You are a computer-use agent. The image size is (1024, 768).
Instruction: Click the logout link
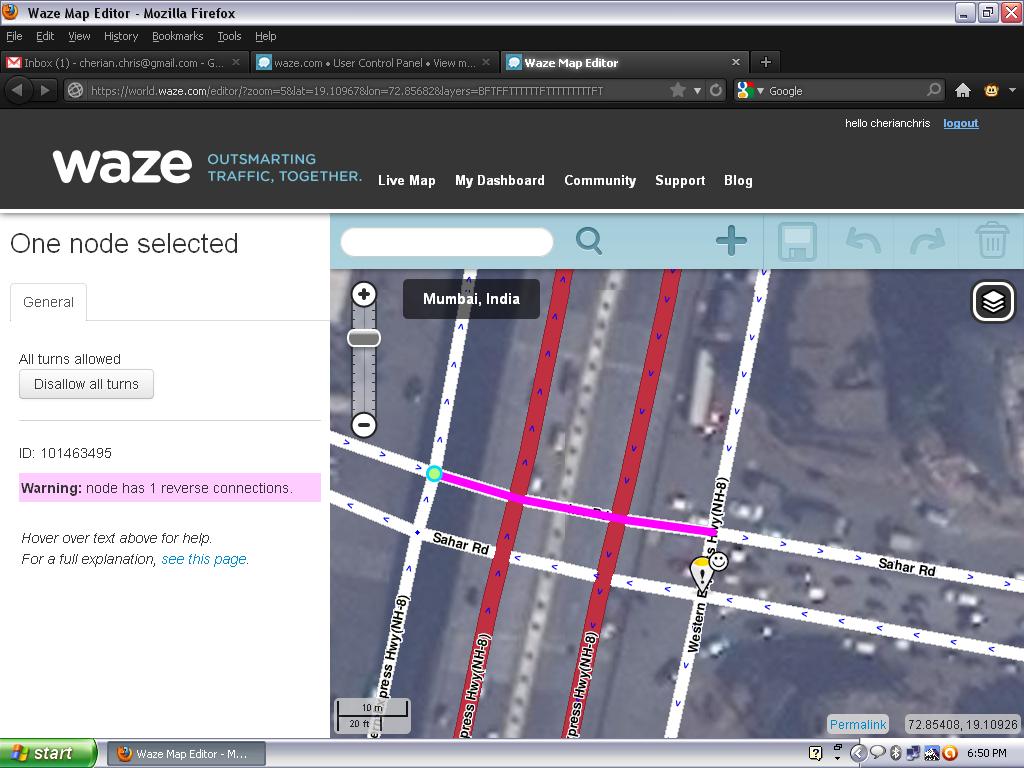(x=960, y=123)
